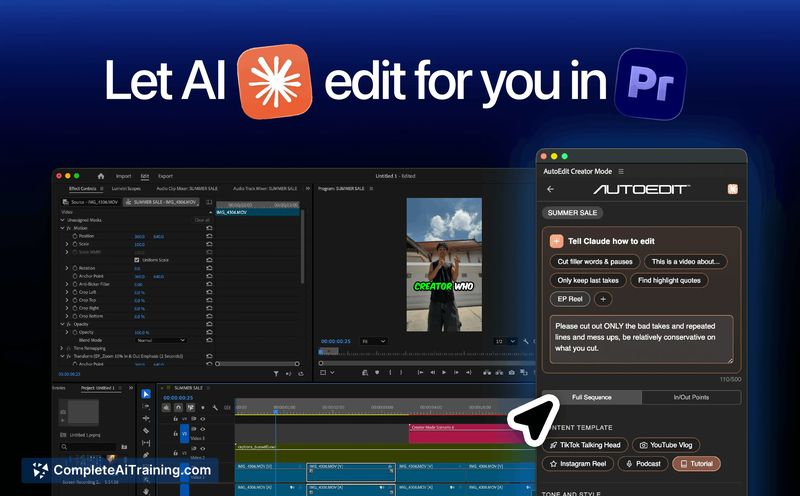The image size is (800, 496).
Task: Click the orange Claude icon beside AUTOEDIT logo
Action: pyautogui.click(x=733, y=189)
